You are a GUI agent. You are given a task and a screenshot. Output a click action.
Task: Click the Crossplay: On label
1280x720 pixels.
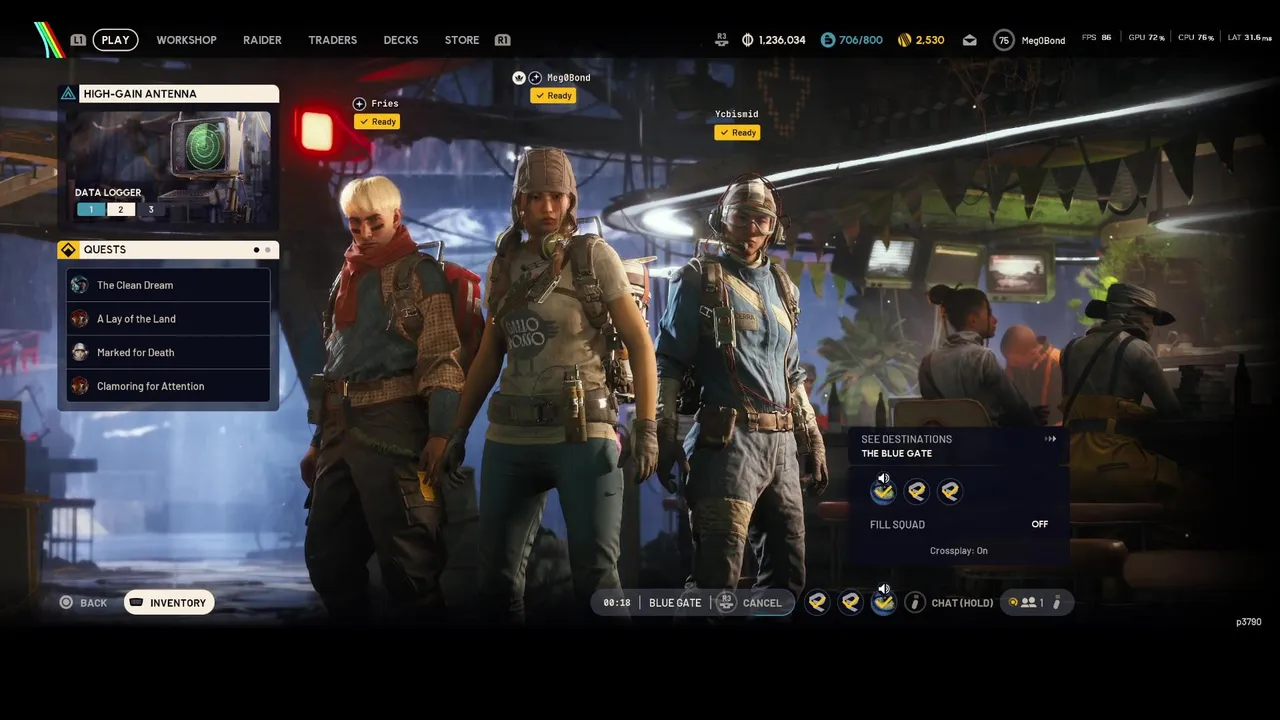pos(959,551)
